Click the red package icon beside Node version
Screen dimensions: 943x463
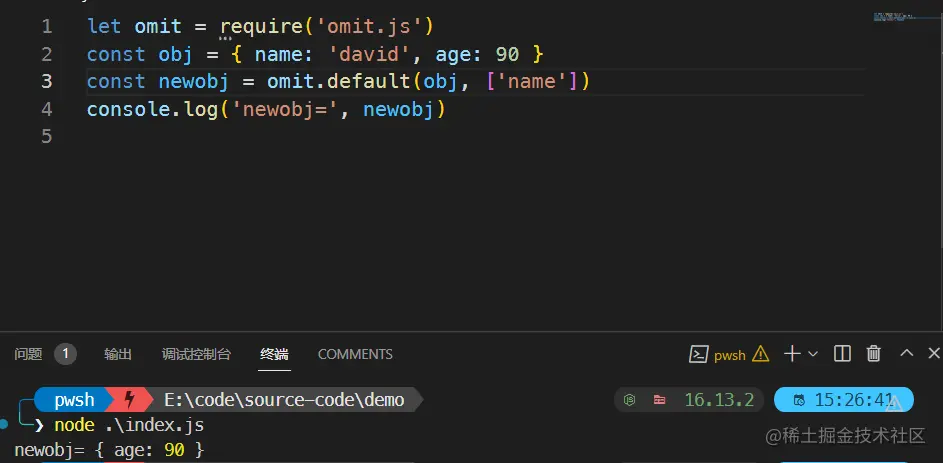pyautogui.click(x=660, y=399)
